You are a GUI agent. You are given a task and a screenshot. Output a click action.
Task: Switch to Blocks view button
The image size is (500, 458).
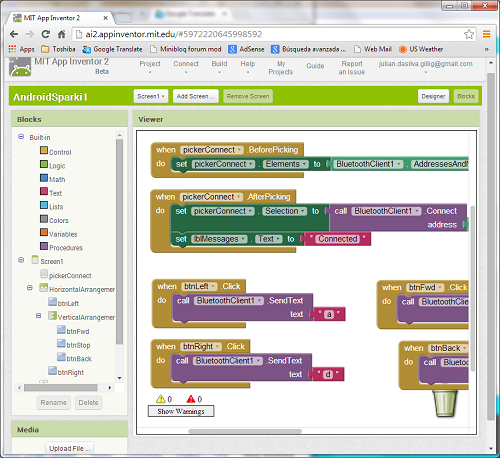pos(466,96)
